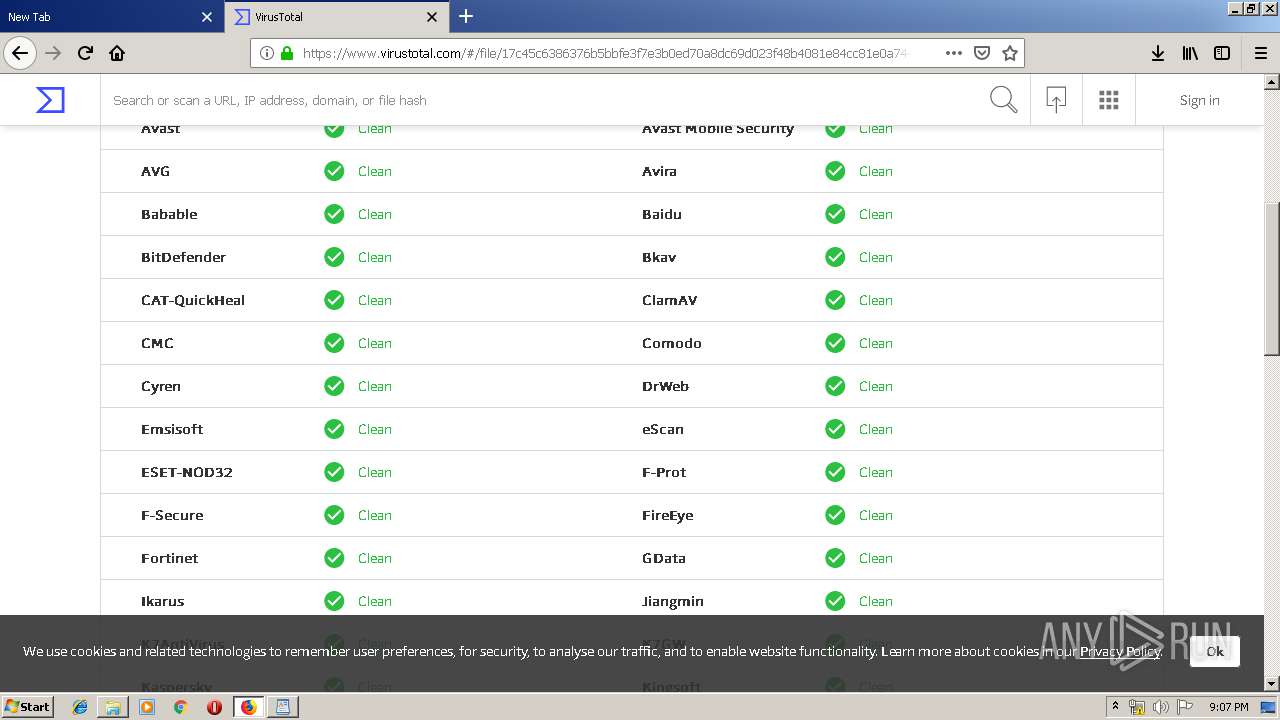Click the page vertical scrollbar thumb

[x=1271, y=278]
